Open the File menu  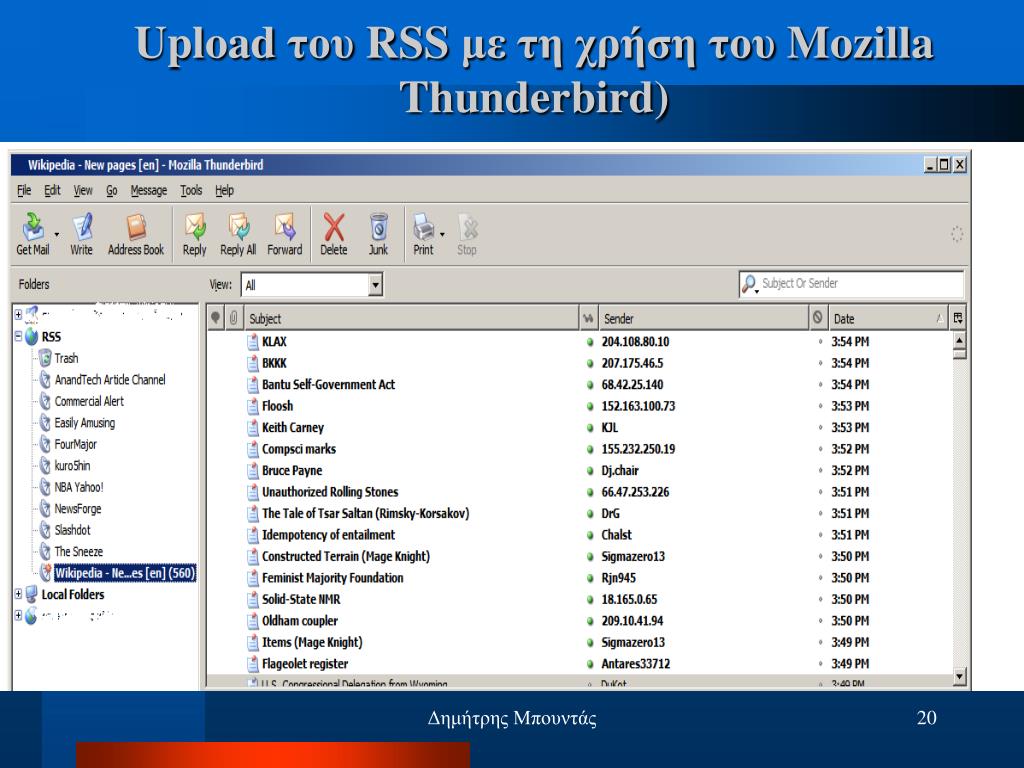(x=24, y=190)
